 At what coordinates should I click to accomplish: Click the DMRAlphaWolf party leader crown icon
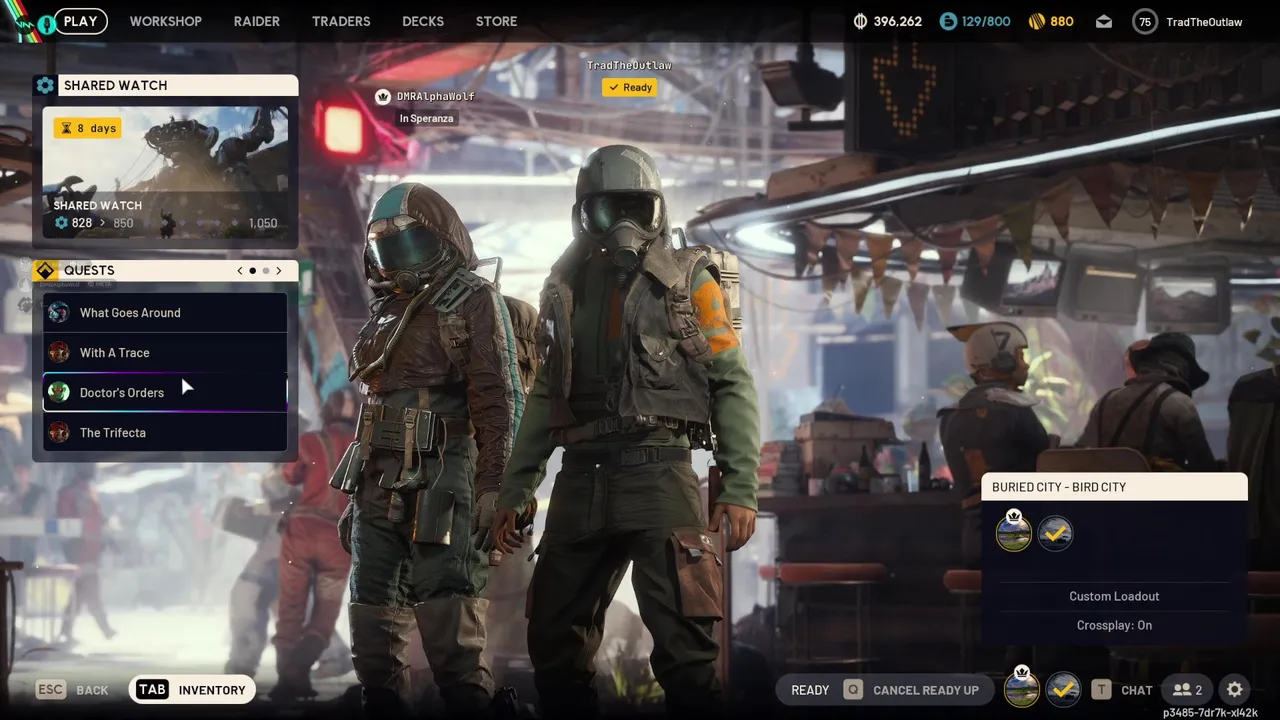382,96
